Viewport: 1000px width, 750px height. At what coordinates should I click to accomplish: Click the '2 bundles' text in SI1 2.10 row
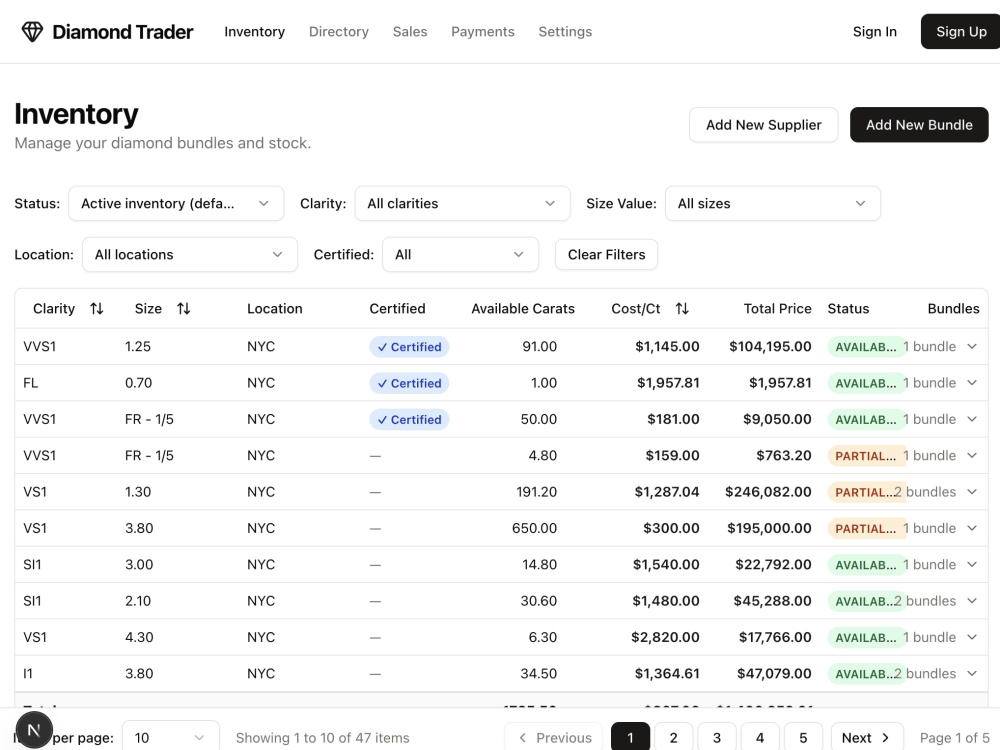click(925, 601)
